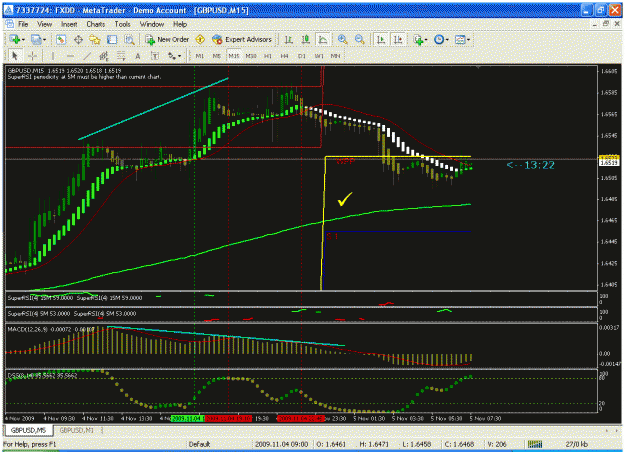Switch to the GBPUSD,M5 chart tab
This screenshot has height=452, width=625.
(x=28, y=430)
